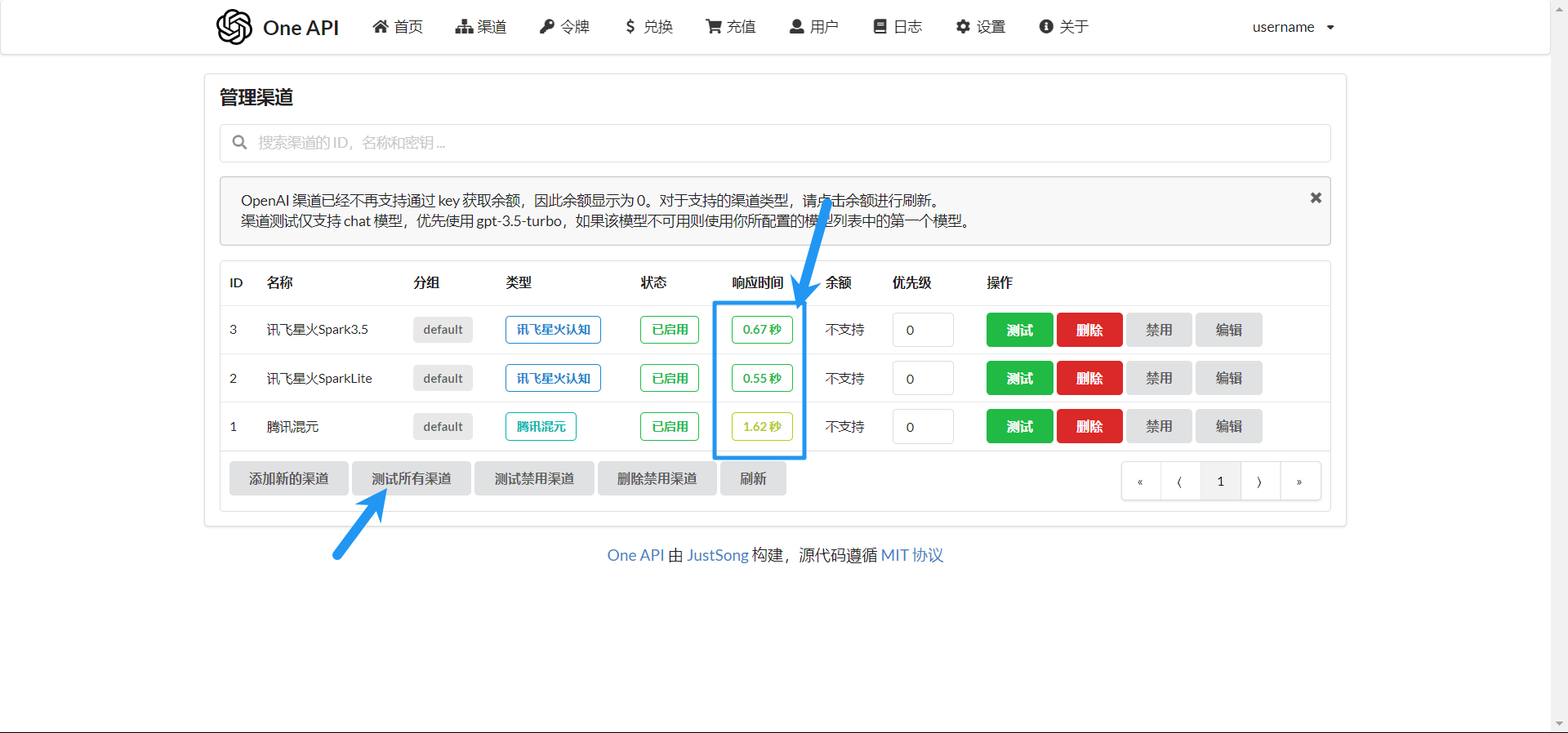Click the One API logo icon
The width and height of the screenshot is (1568, 733).
point(234,27)
